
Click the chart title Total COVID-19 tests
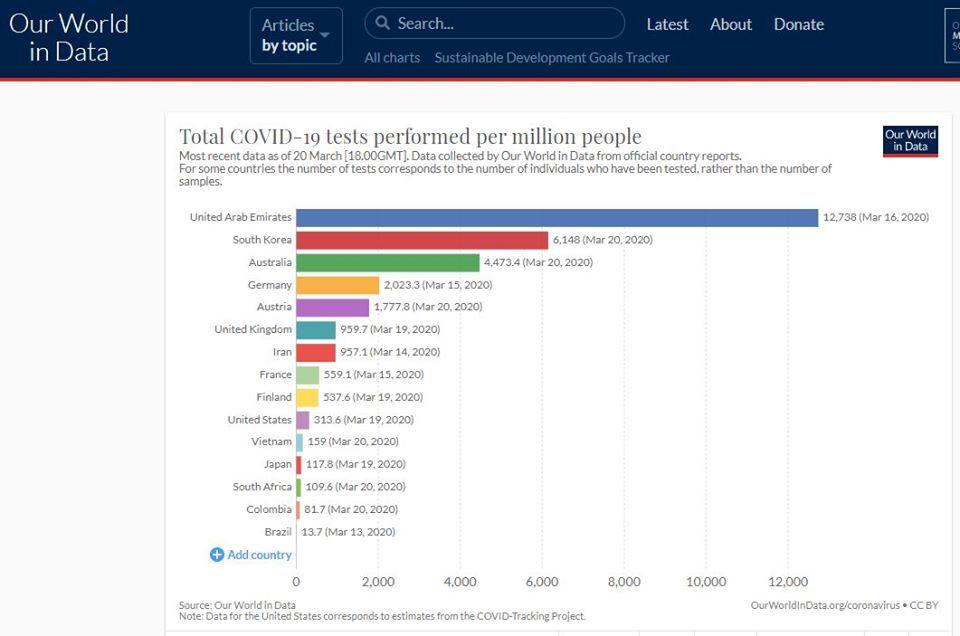tap(410, 136)
